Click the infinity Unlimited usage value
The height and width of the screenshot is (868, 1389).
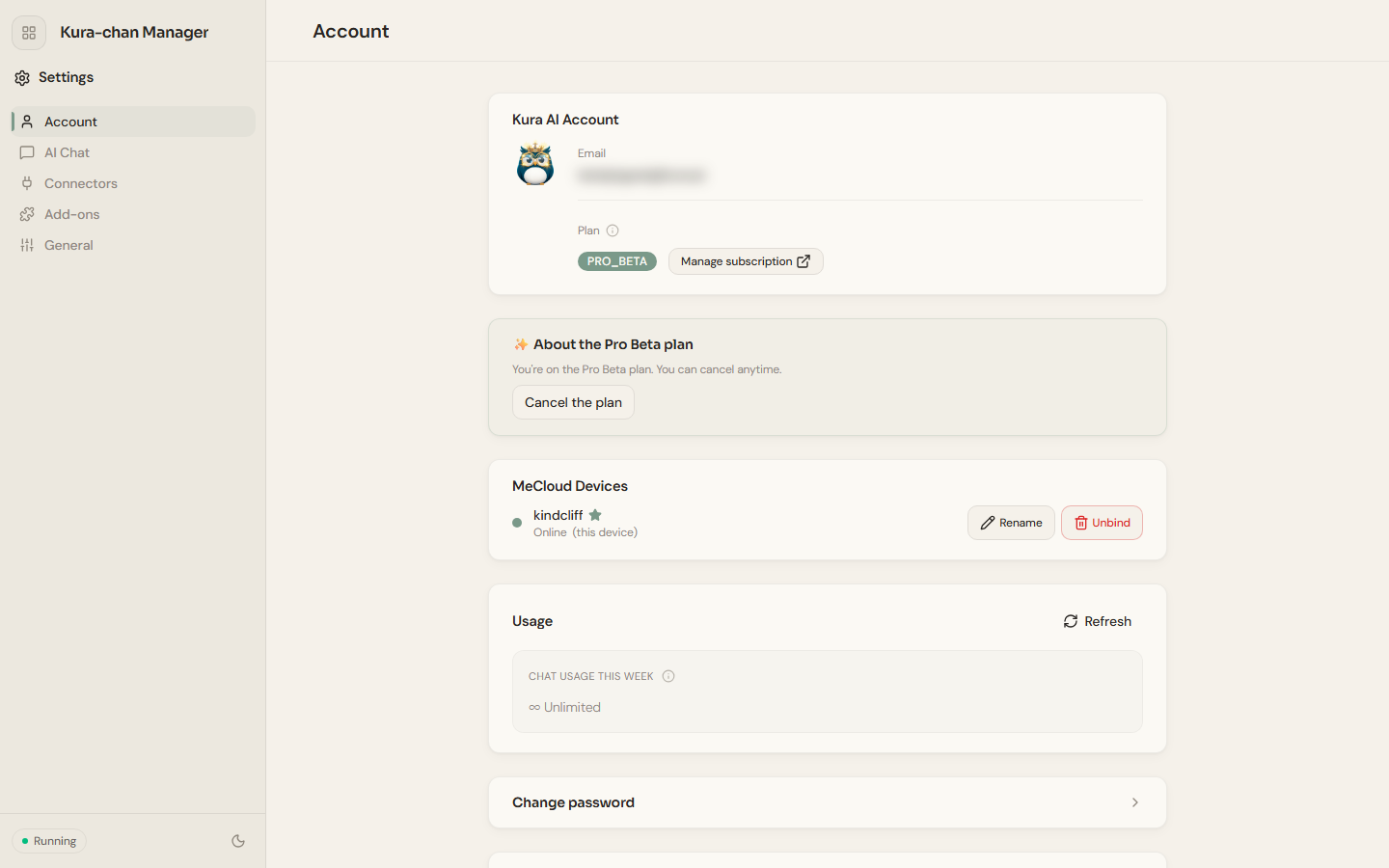[564, 707]
